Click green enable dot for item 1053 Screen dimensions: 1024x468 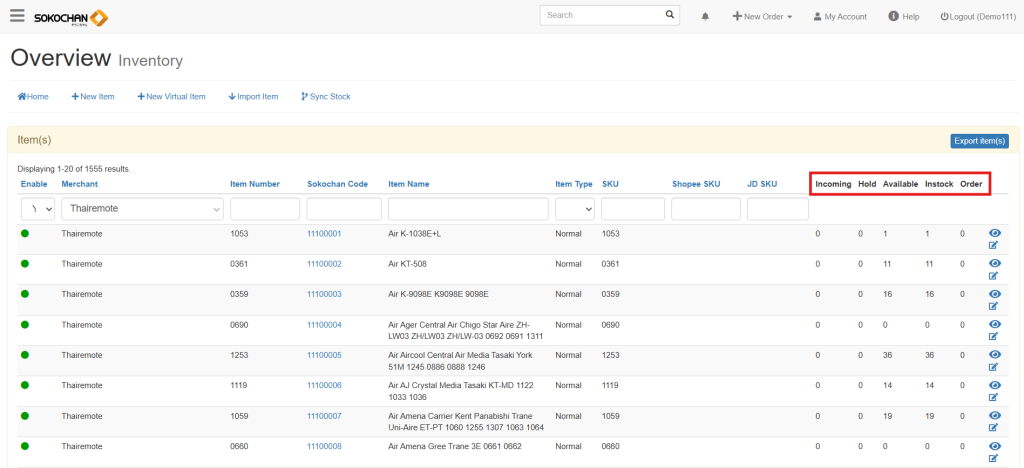(25, 234)
